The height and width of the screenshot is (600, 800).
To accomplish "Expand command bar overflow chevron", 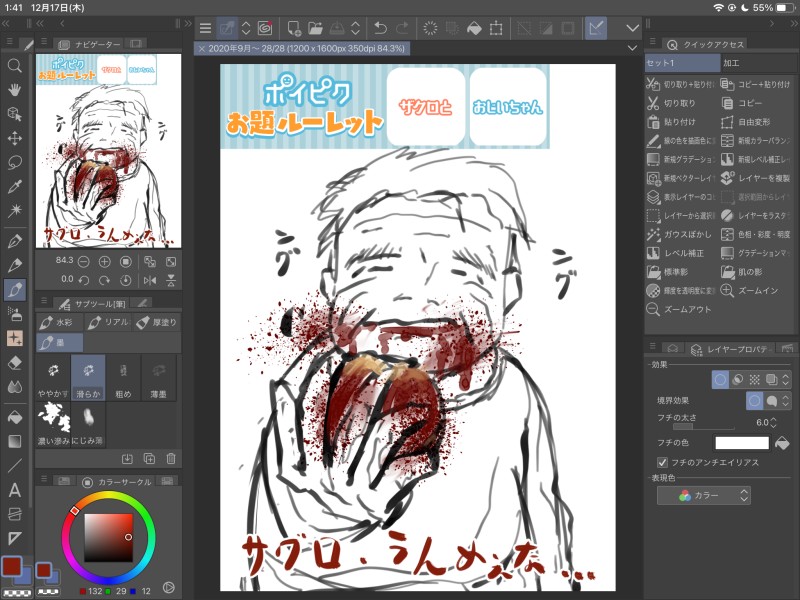I will tap(633, 28).
